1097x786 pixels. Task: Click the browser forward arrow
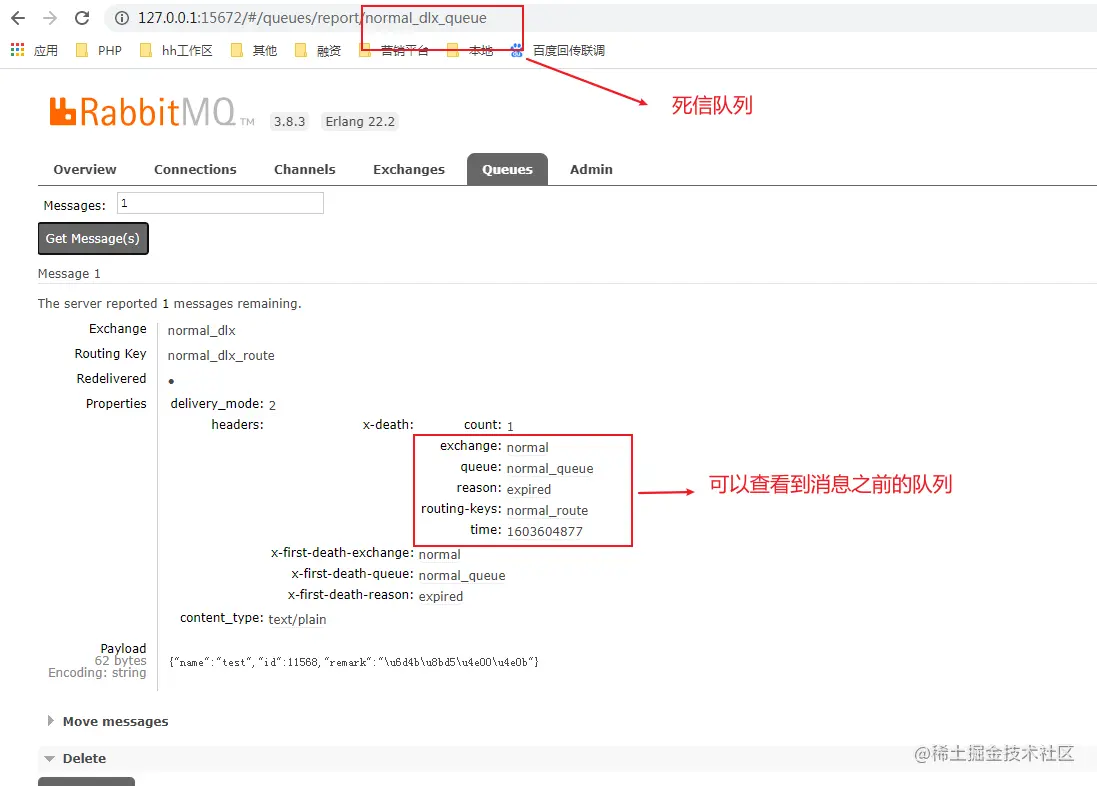(50, 18)
